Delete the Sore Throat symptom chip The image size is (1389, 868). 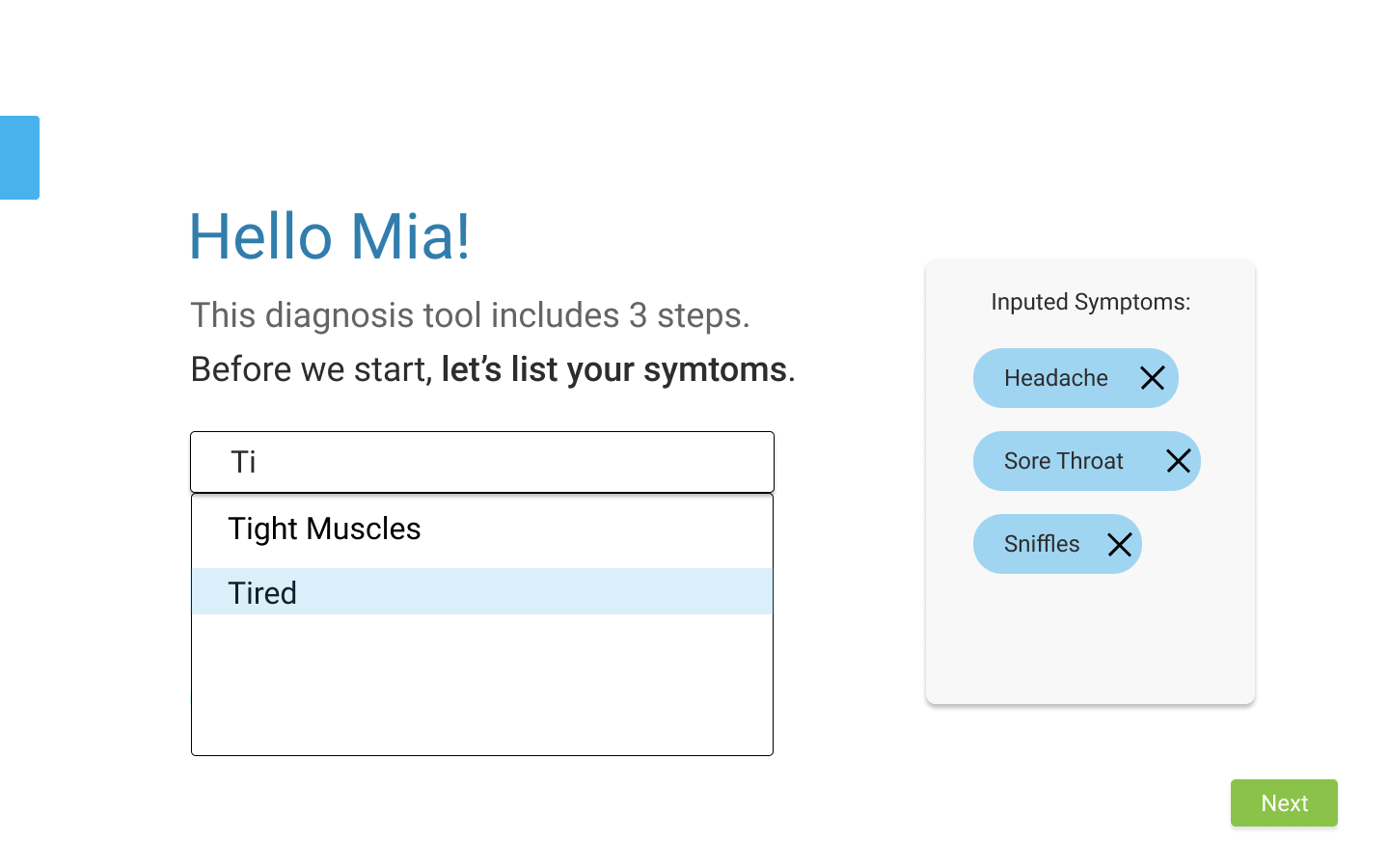(x=1178, y=461)
